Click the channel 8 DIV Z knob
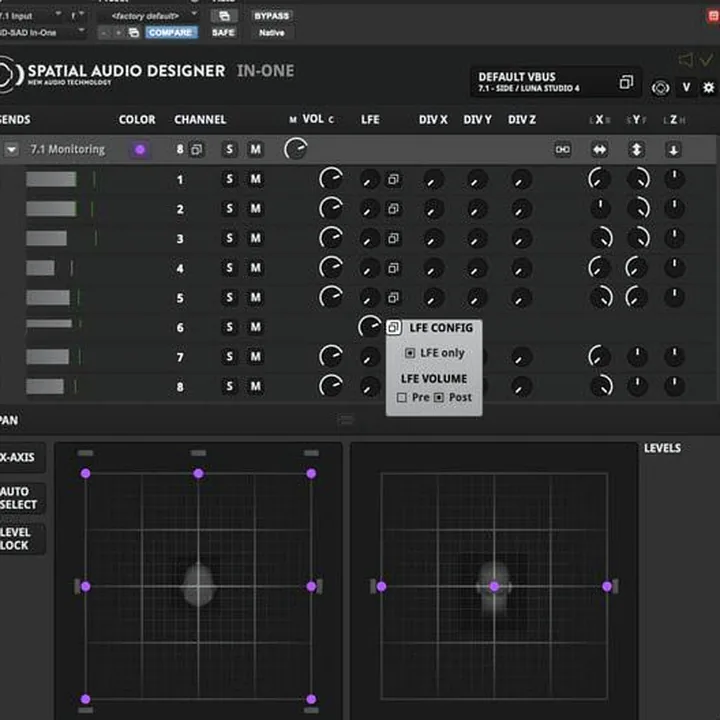 coord(522,387)
